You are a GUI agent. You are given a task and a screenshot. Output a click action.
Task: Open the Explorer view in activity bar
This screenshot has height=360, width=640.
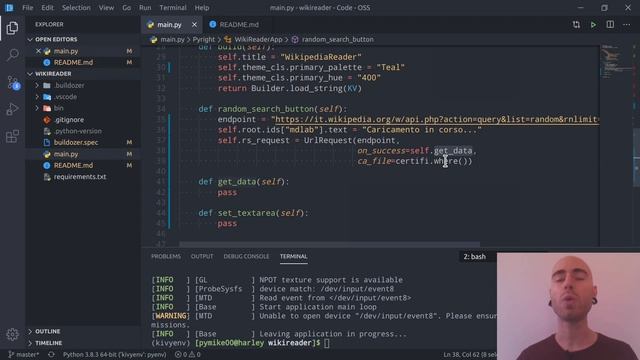pos(12,28)
